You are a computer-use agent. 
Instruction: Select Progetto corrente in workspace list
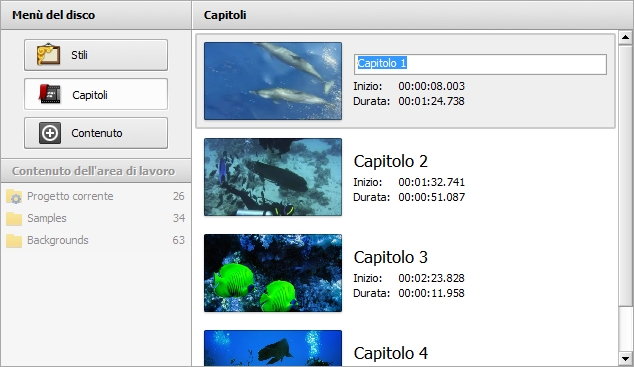[95, 196]
